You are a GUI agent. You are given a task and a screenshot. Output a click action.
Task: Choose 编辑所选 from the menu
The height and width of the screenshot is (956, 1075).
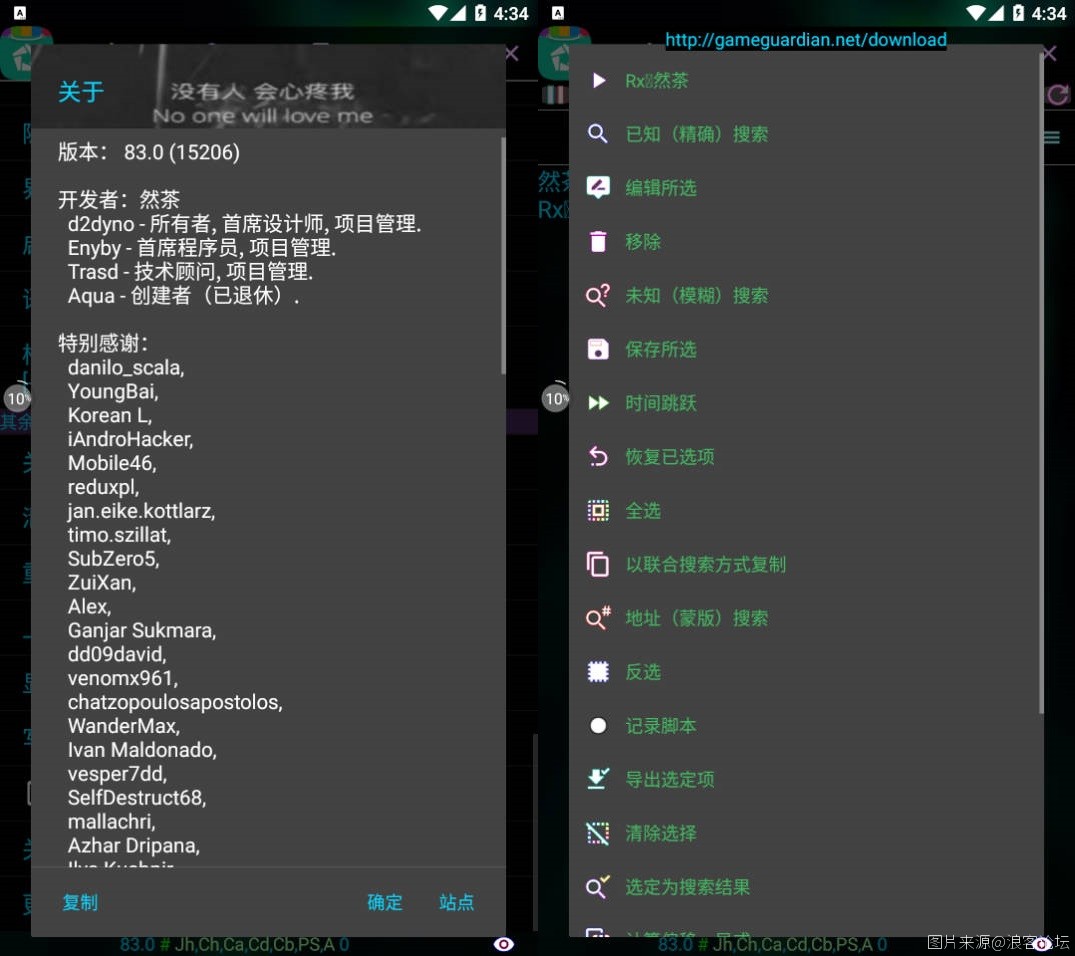pyautogui.click(x=661, y=188)
